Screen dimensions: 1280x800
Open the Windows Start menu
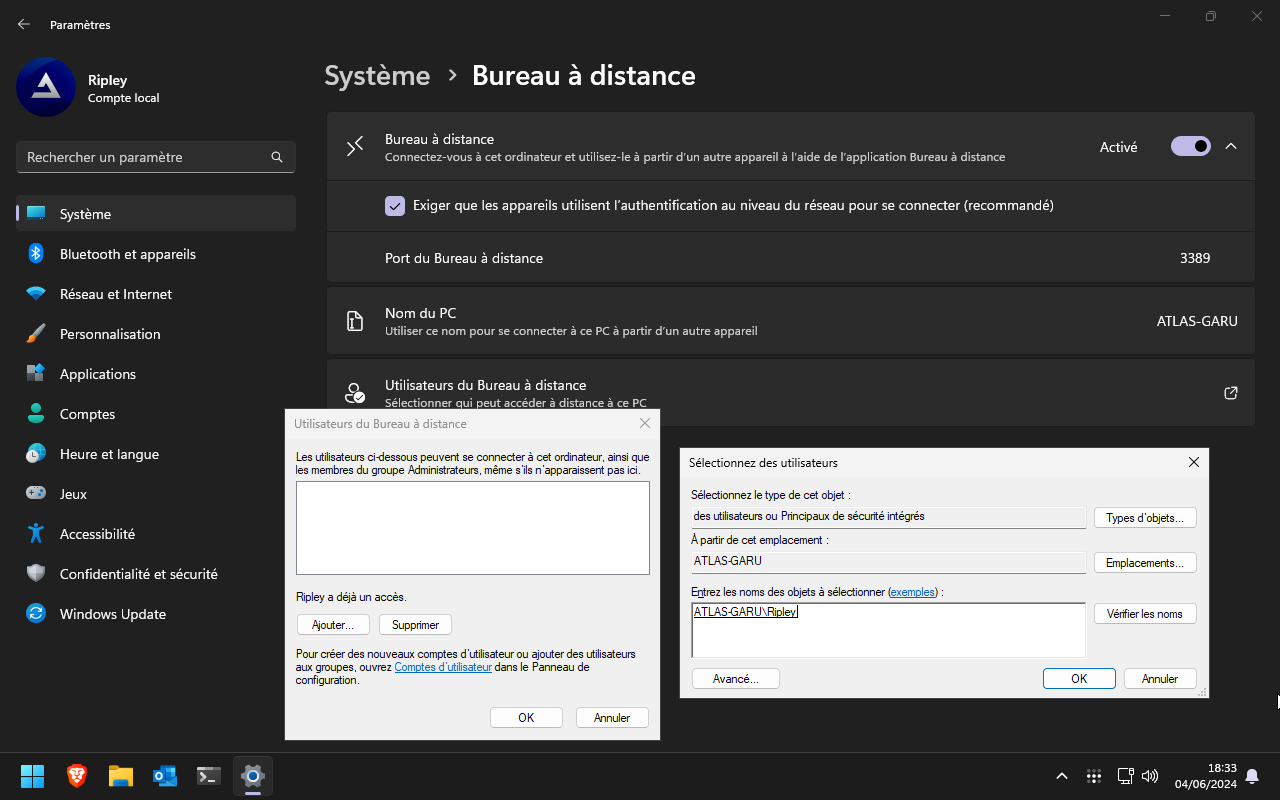pyautogui.click(x=33, y=776)
